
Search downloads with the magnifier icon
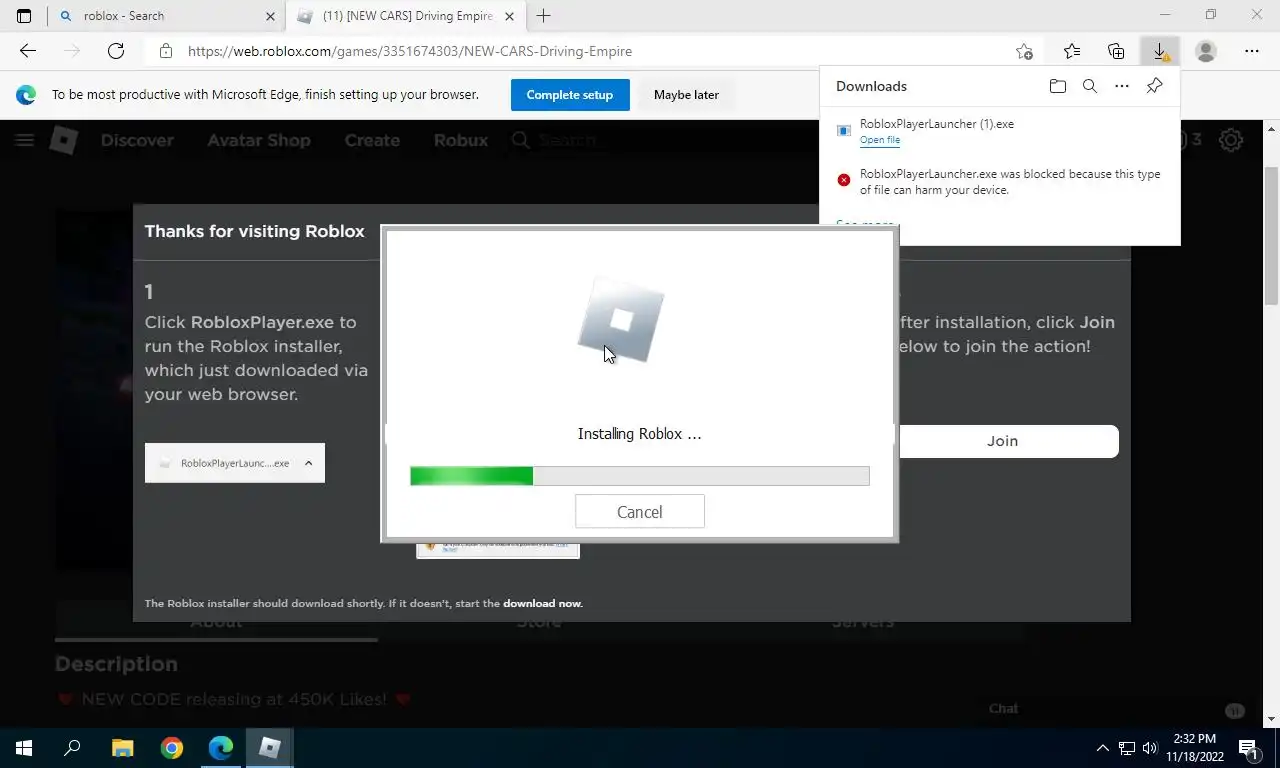pos(1090,86)
